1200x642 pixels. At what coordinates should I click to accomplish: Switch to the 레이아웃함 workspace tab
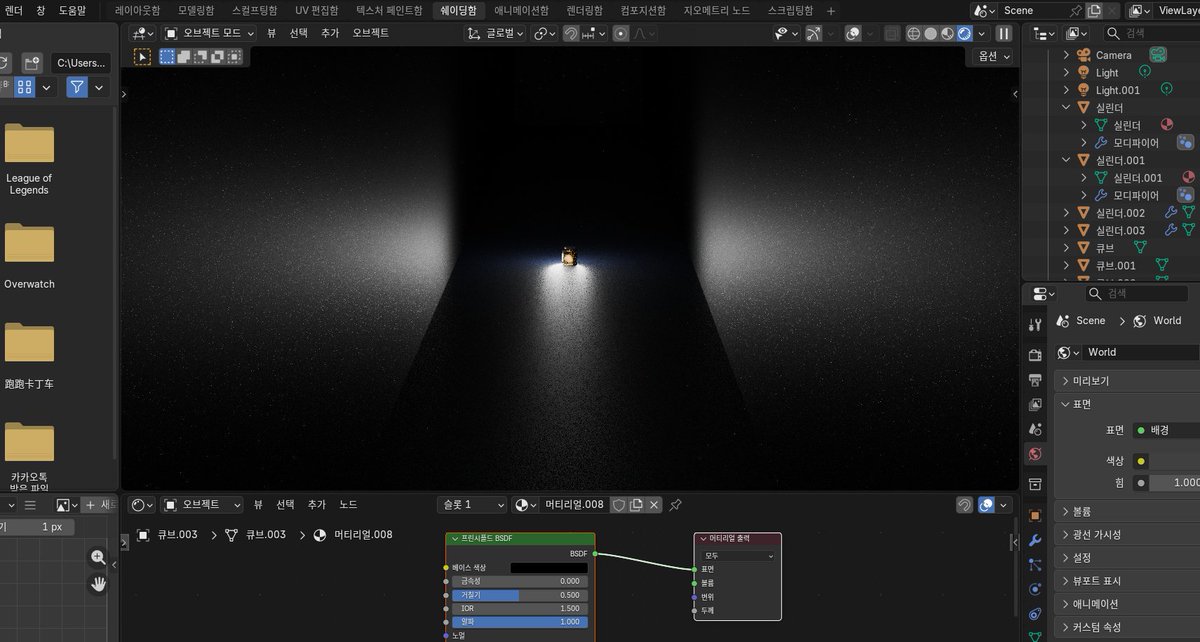click(137, 10)
